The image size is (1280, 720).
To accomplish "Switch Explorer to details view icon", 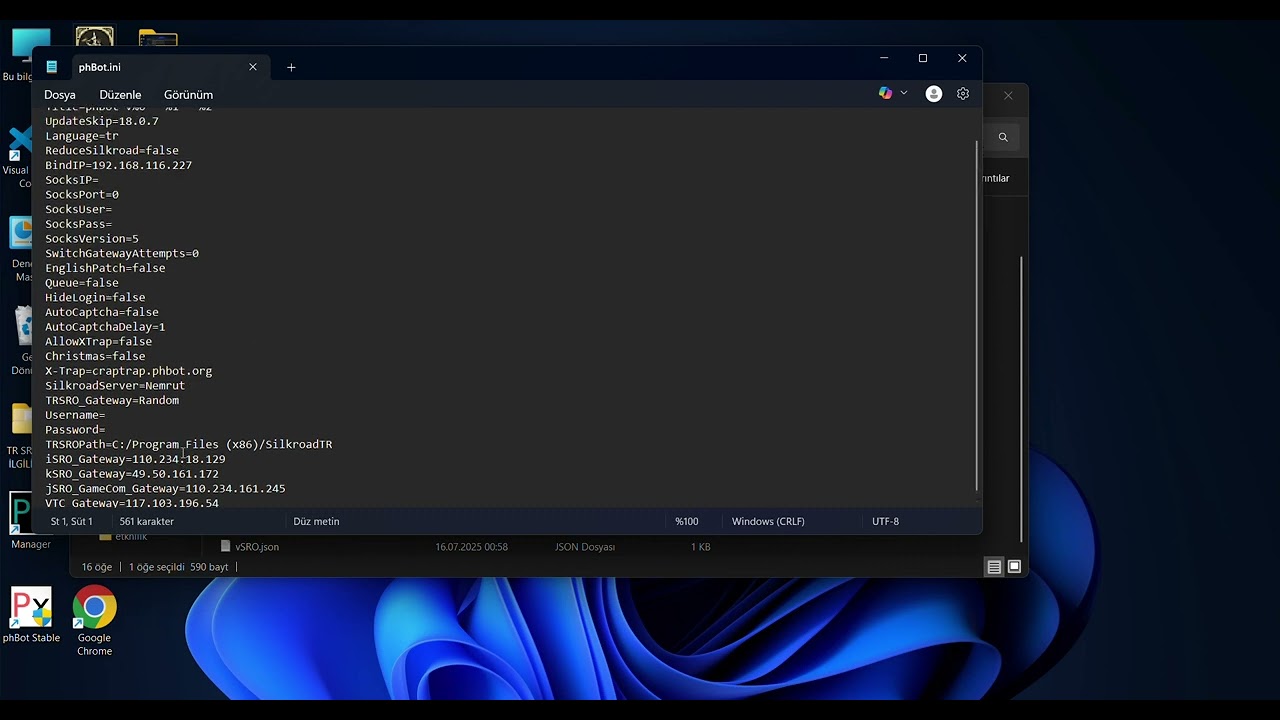I will (x=994, y=567).
